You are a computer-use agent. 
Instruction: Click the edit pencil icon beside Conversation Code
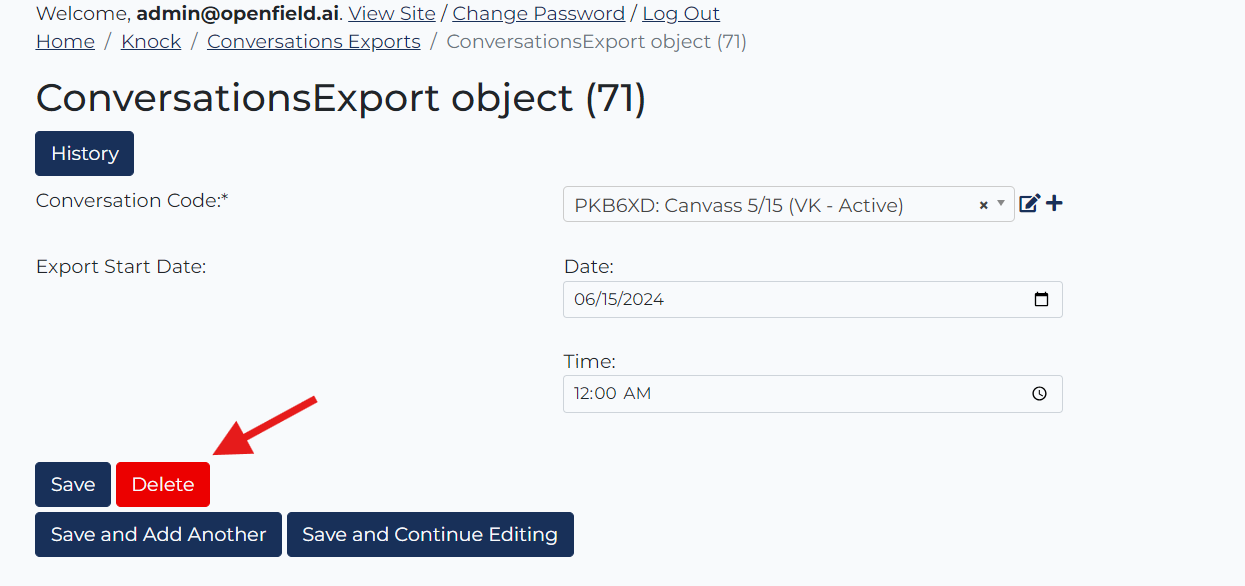point(1030,204)
